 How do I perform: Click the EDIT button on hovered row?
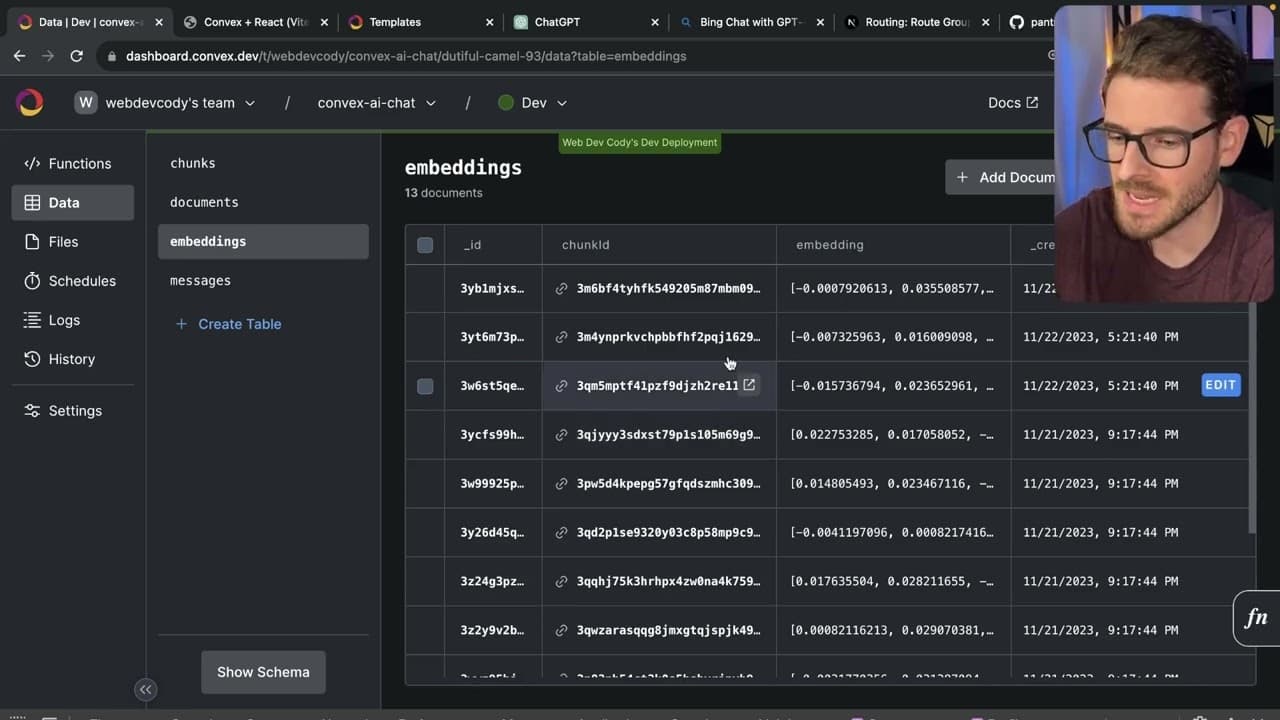coord(1221,385)
